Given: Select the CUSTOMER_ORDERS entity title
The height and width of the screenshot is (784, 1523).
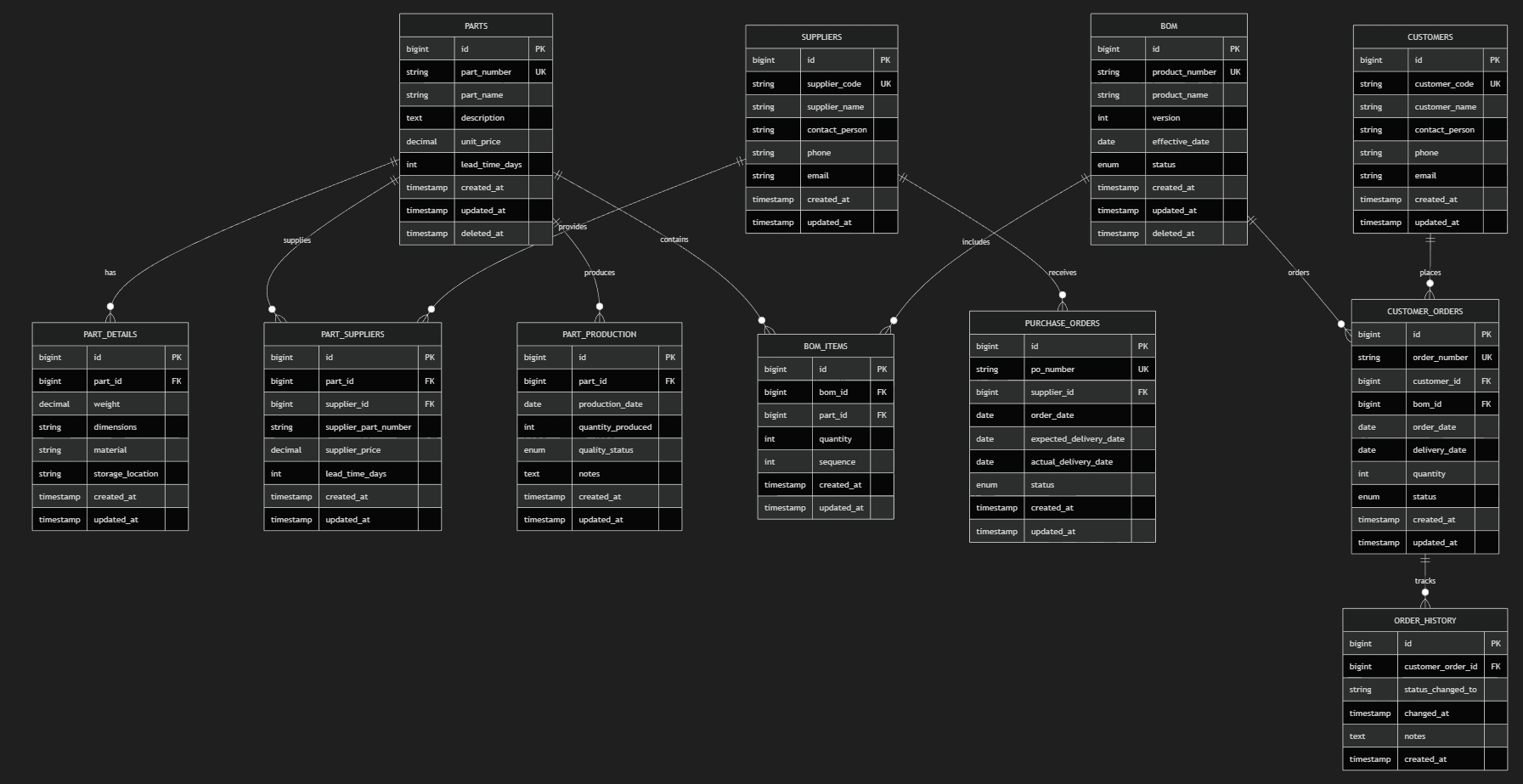Looking at the screenshot, I should pos(1424,311).
